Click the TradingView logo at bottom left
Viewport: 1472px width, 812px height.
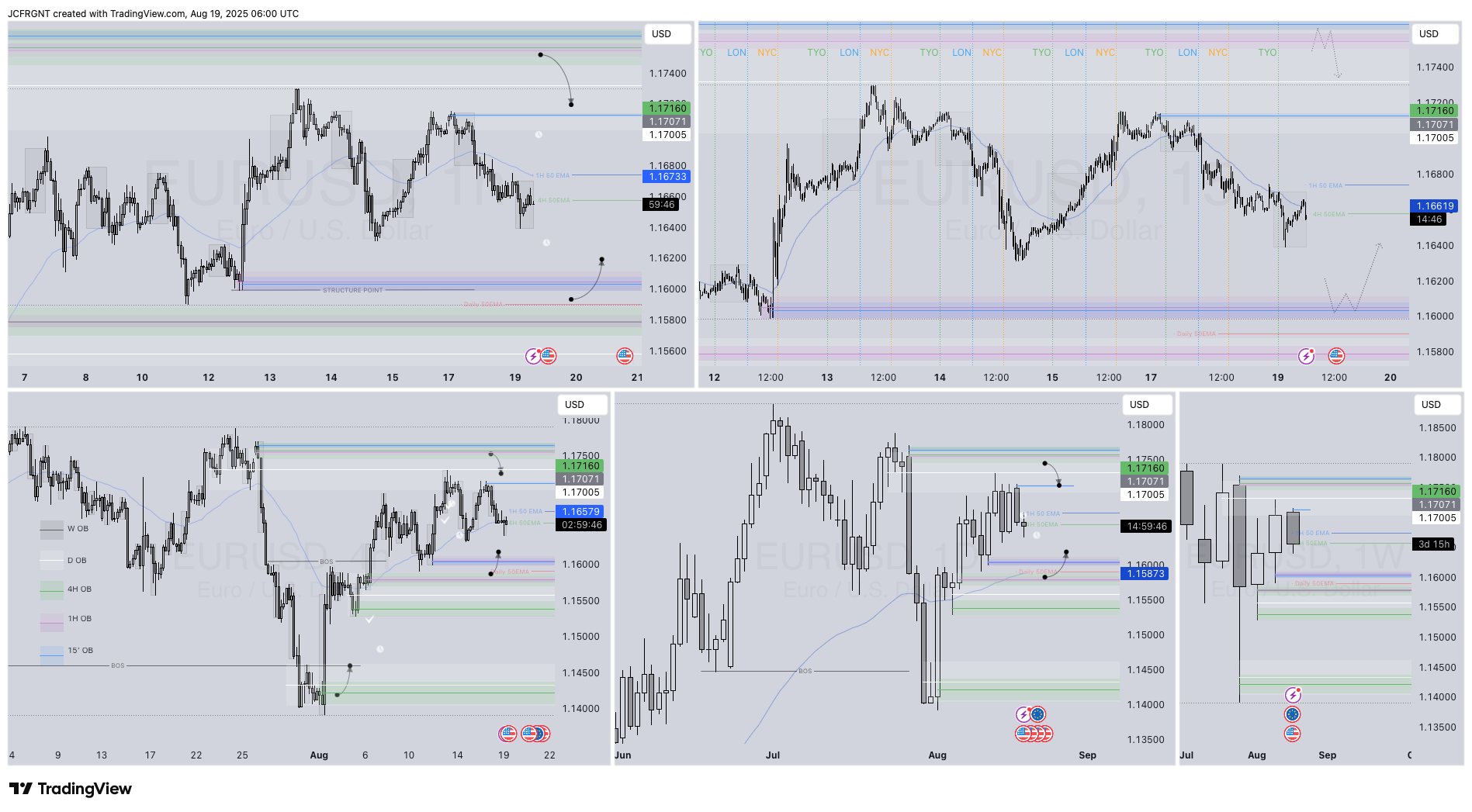pos(70,789)
